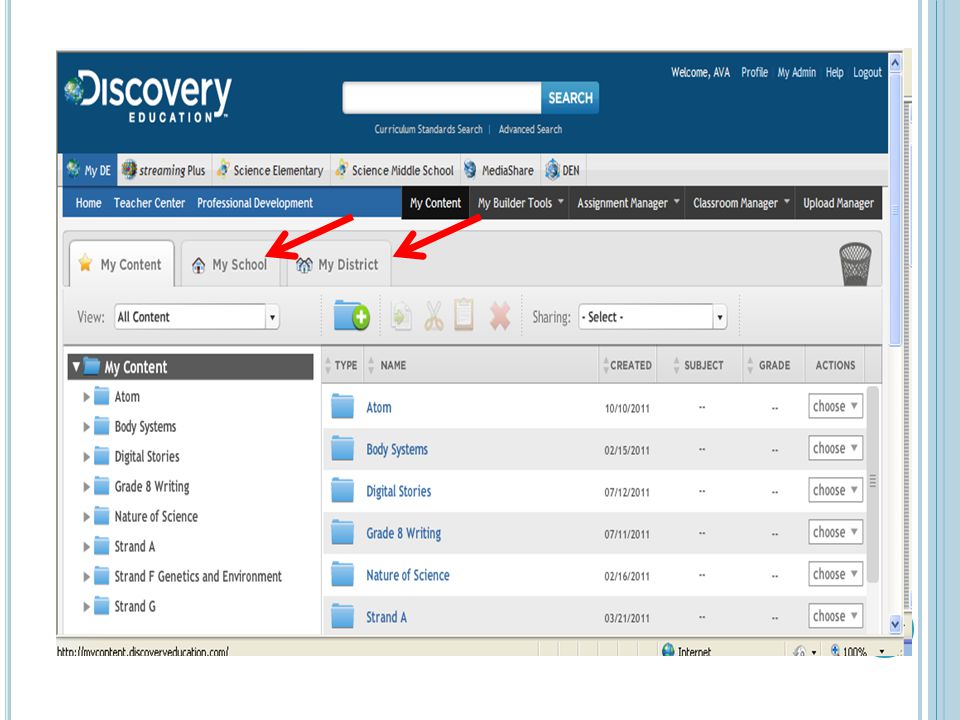Expand the Strand A tree folder
Viewport: 960px width, 720px height.
click(86, 547)
